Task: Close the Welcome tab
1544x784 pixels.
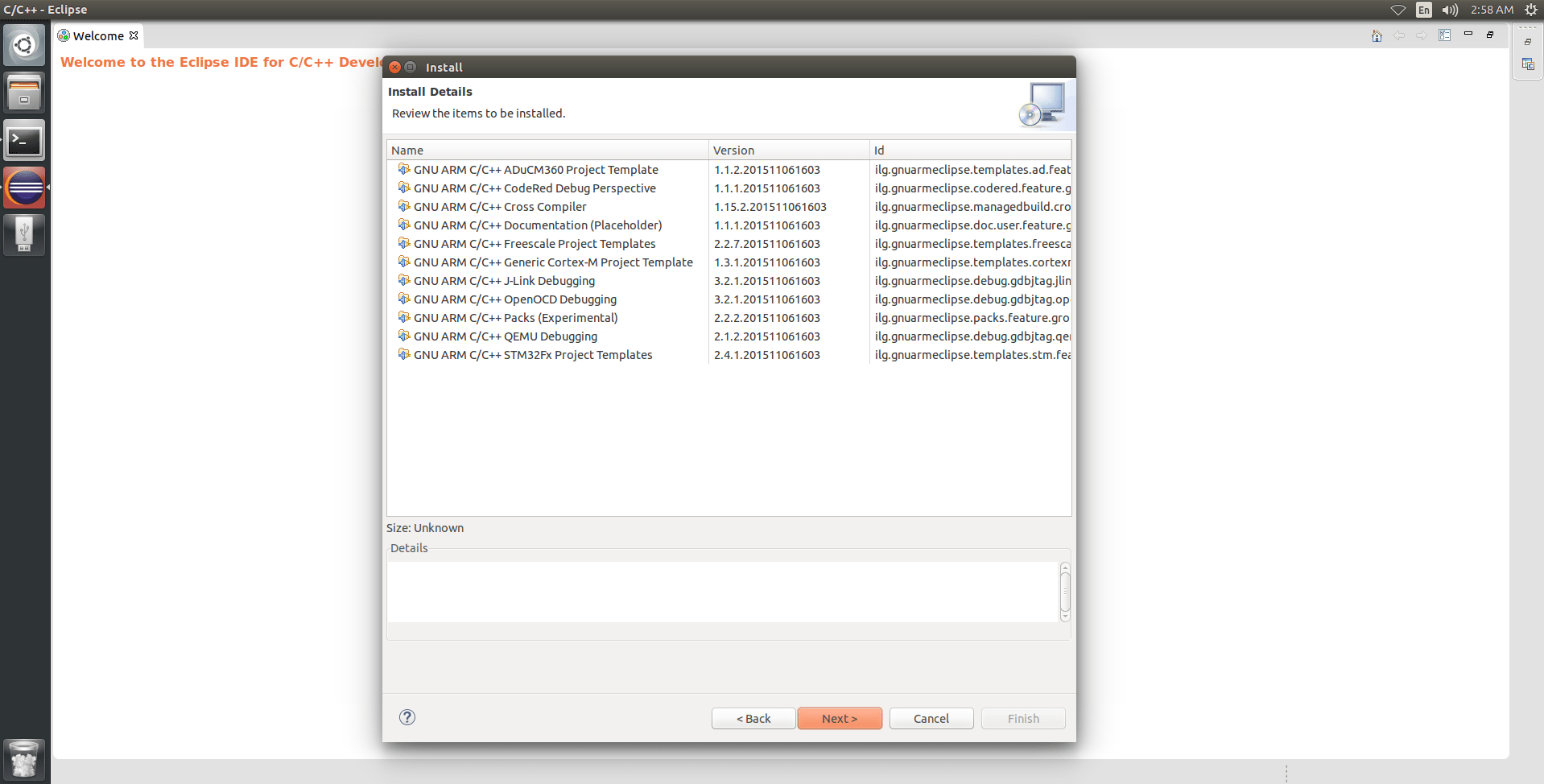Action: [134, 35]
